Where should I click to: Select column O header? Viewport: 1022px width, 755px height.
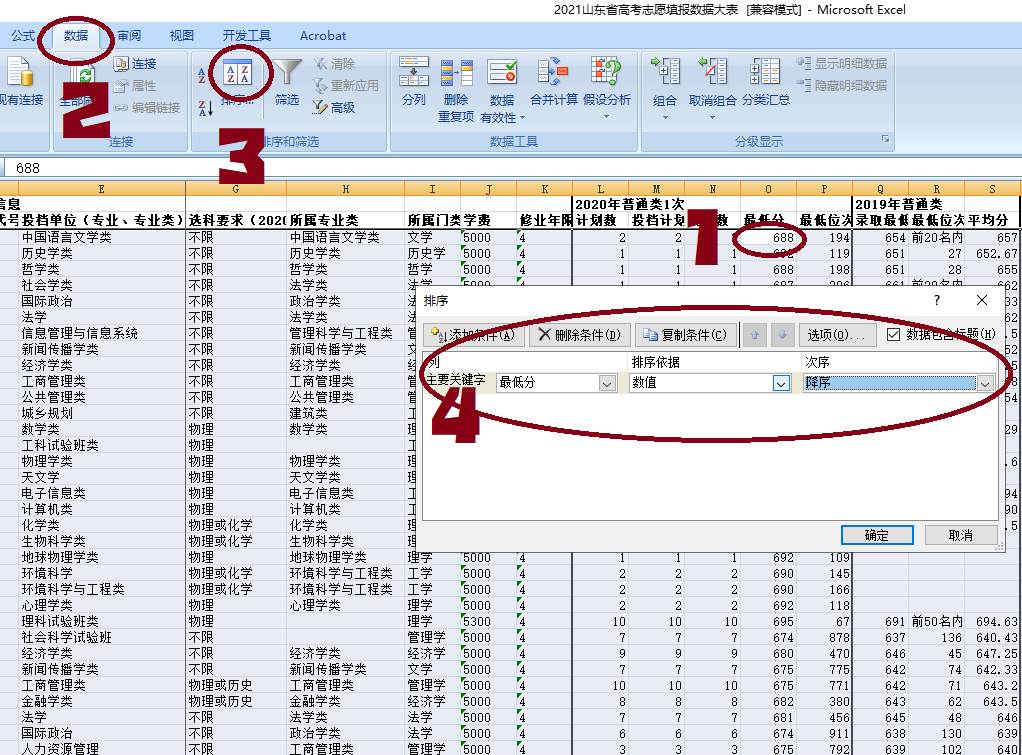768,189
